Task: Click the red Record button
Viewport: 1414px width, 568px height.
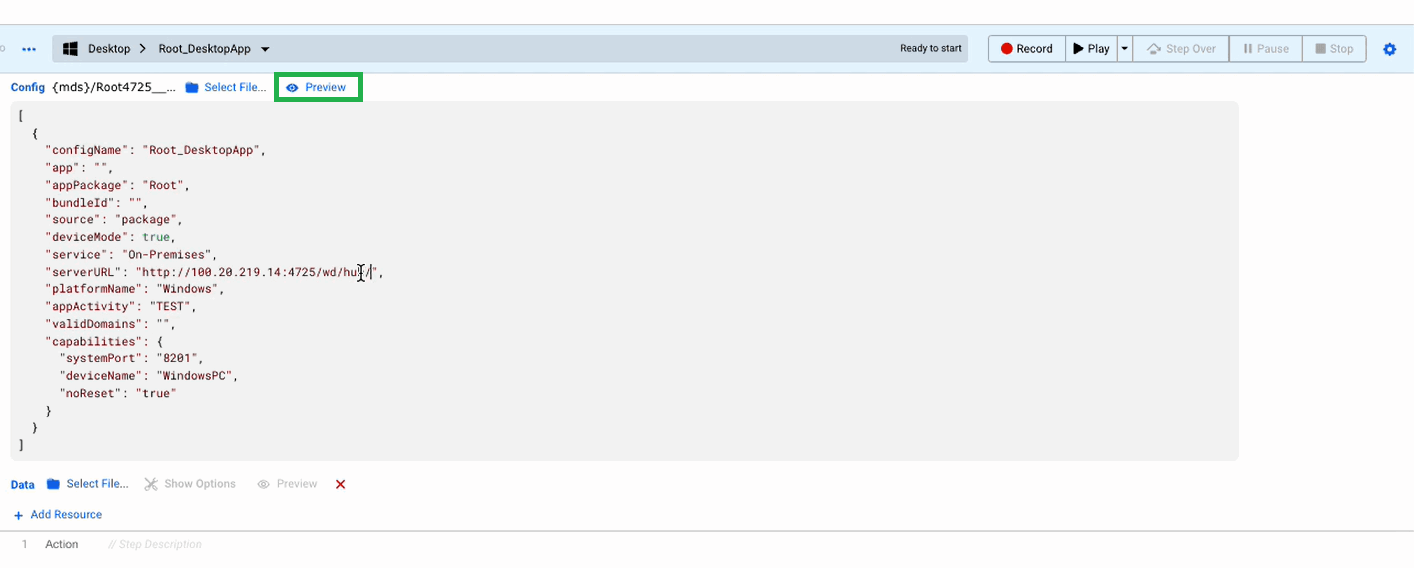Action: click(x=1026, y=49)
